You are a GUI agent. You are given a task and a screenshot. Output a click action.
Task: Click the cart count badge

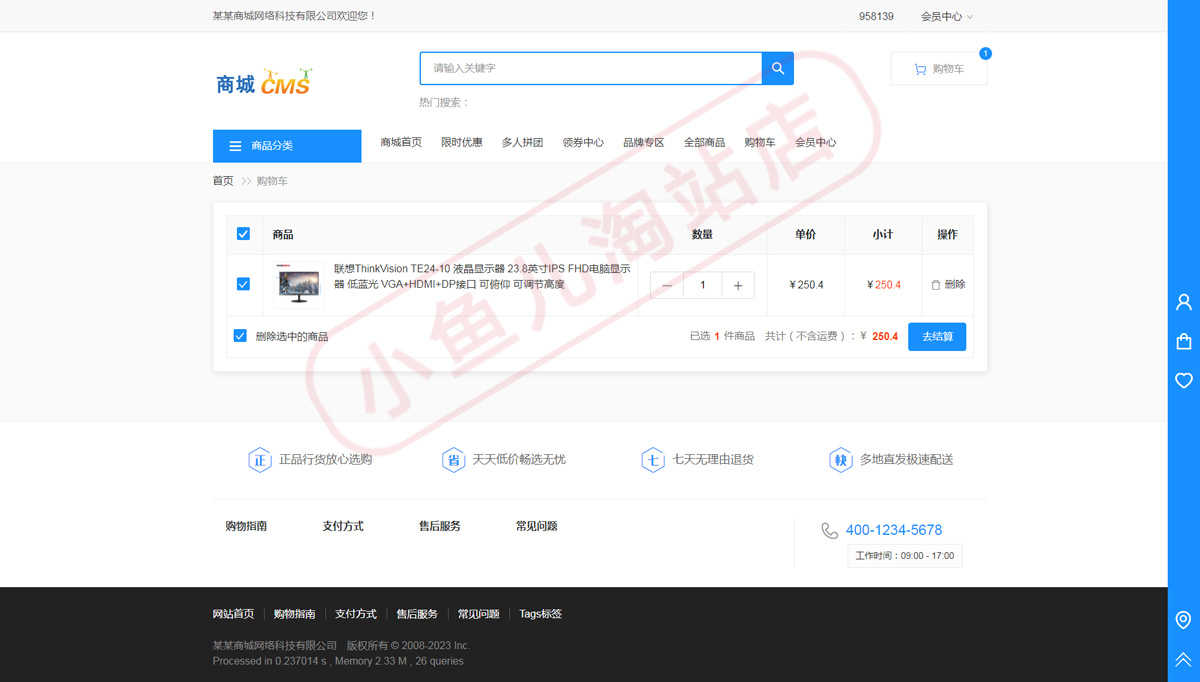click(x=986, y=53)
